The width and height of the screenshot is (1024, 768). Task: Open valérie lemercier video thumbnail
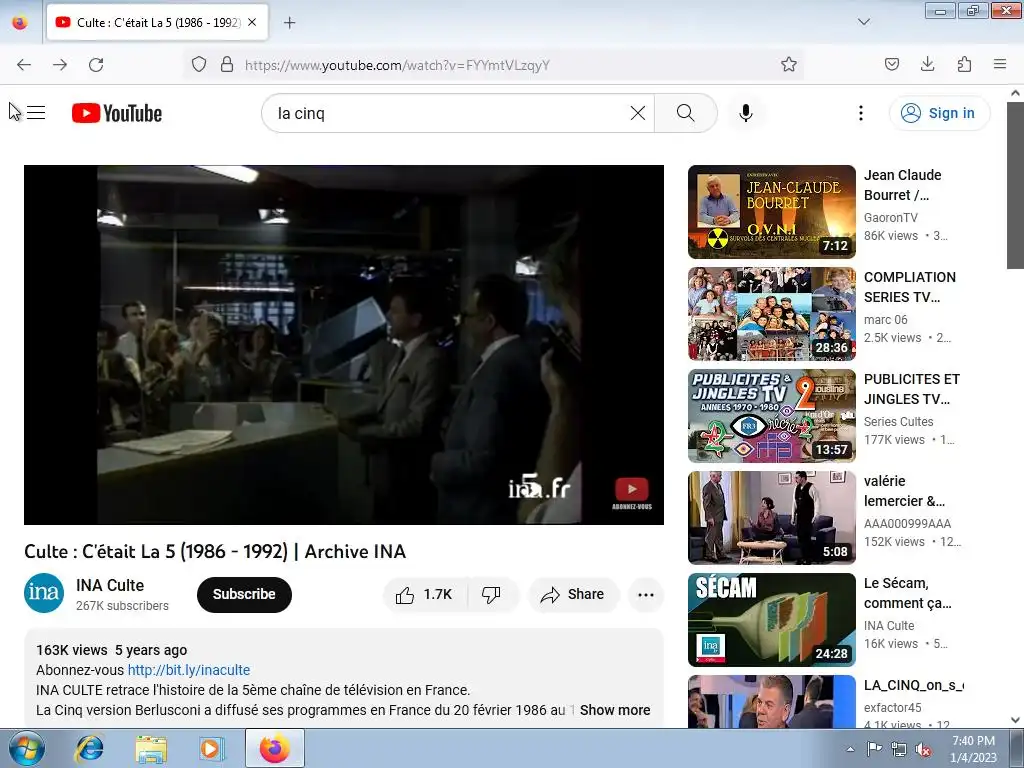pos(772,517)
